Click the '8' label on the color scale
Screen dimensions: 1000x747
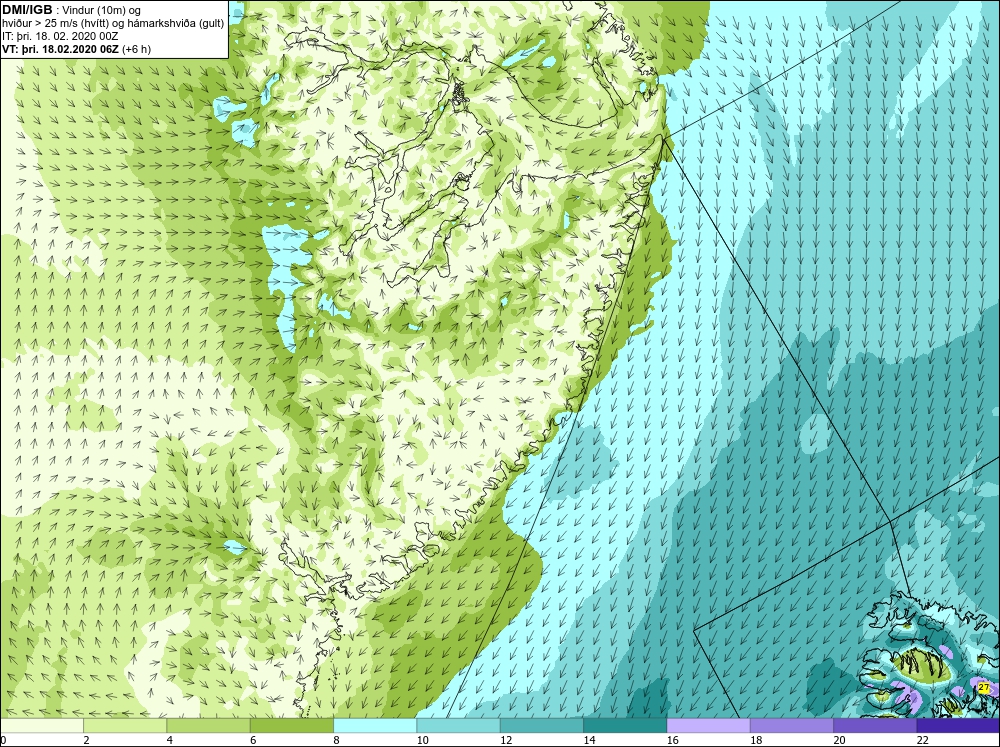point(336,740)
